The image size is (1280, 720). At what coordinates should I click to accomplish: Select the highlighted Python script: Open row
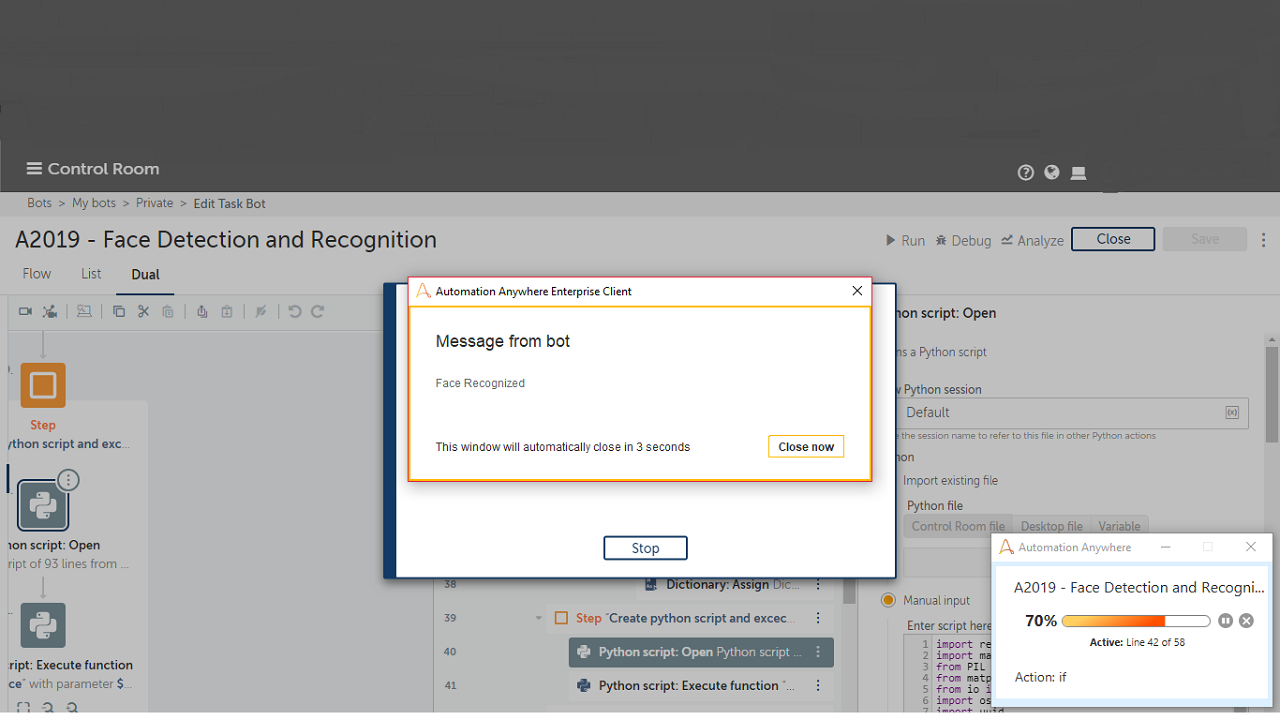coord(700,652)
